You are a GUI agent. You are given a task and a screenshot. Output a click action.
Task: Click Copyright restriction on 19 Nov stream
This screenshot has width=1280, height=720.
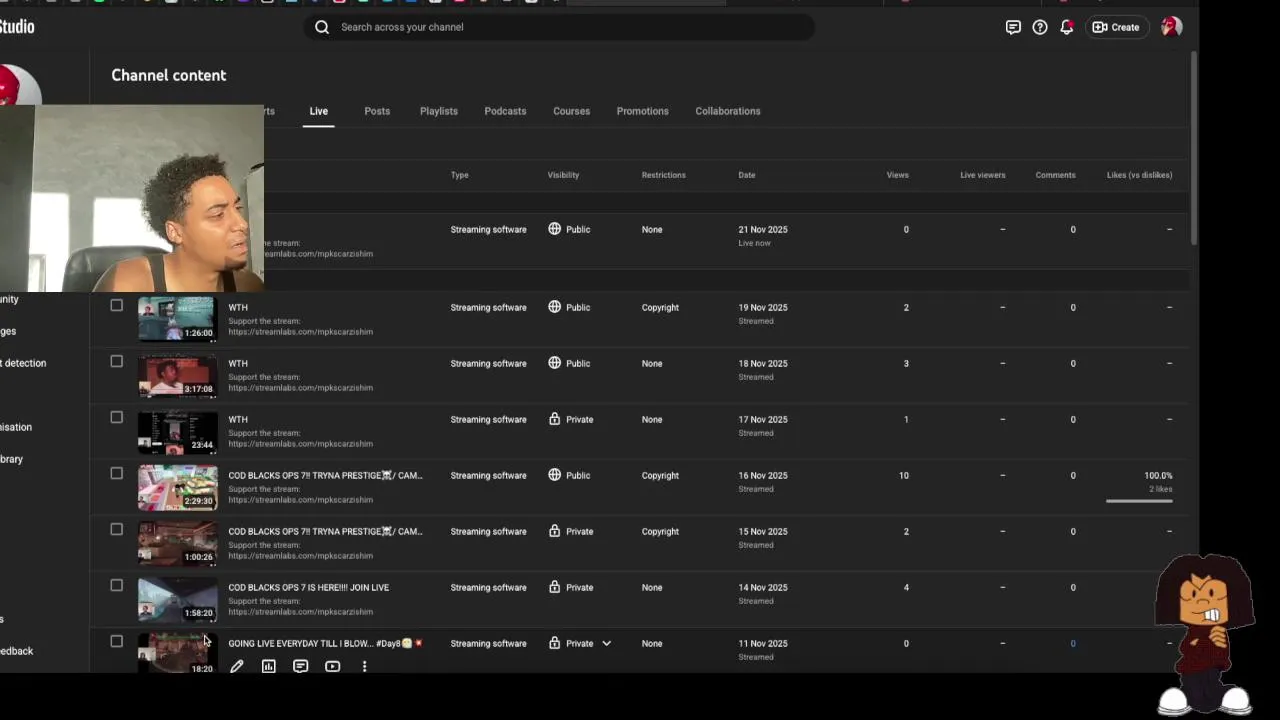pyautogui.click(x=660, y=307)
